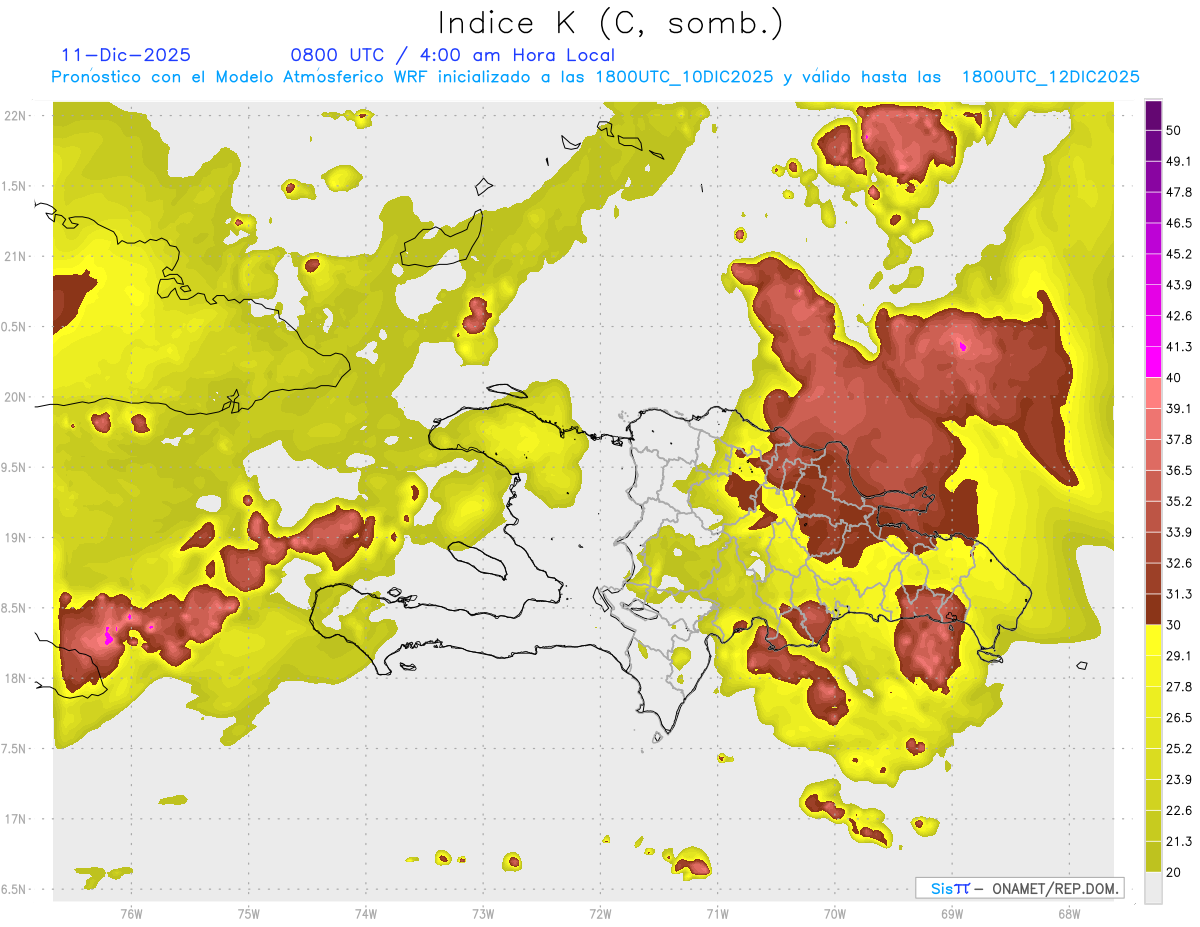Click the '8.5N' latitude label

[x=14, y=608]
